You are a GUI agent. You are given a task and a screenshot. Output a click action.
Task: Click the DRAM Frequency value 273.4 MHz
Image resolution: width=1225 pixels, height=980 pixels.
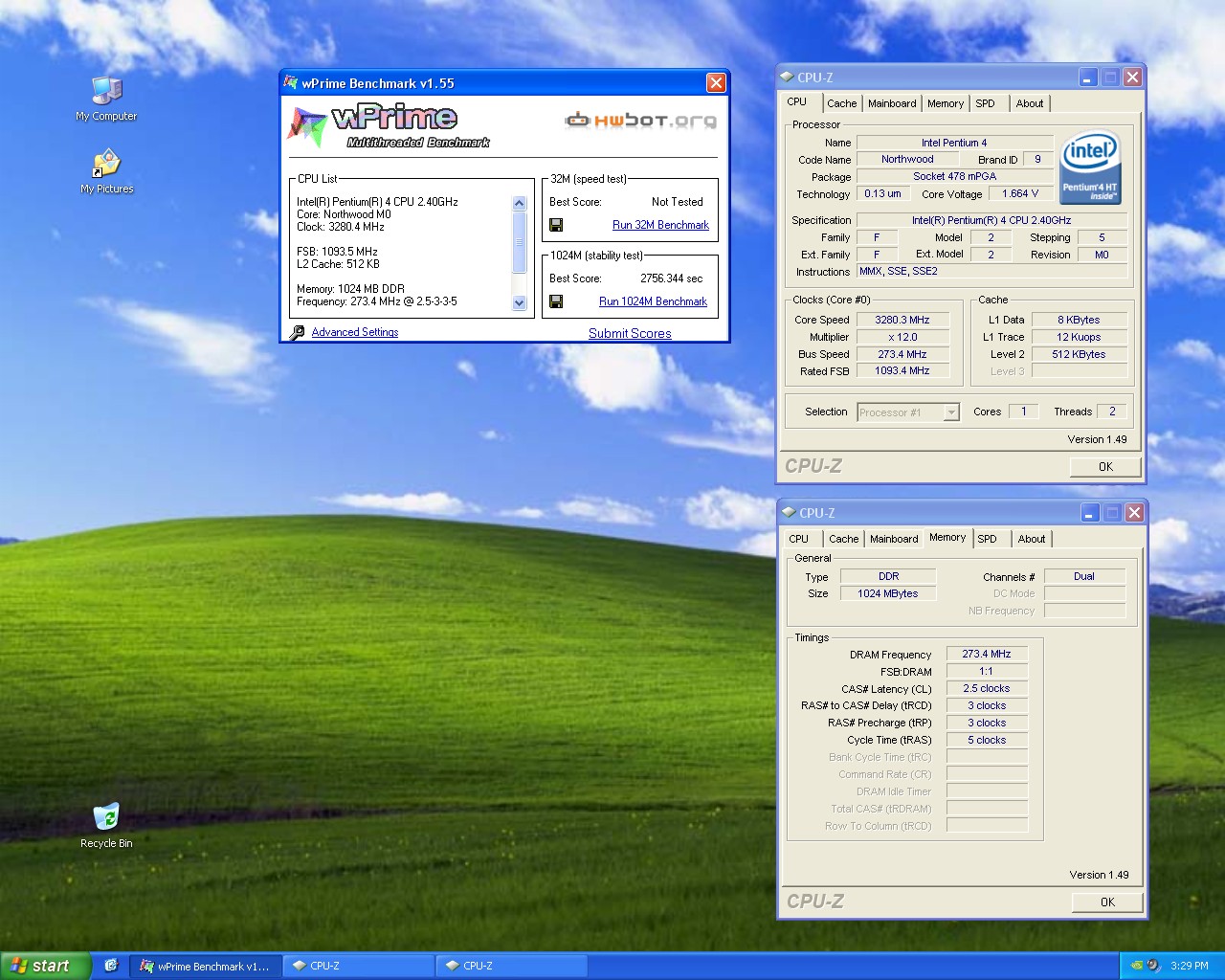pos(987,654)
